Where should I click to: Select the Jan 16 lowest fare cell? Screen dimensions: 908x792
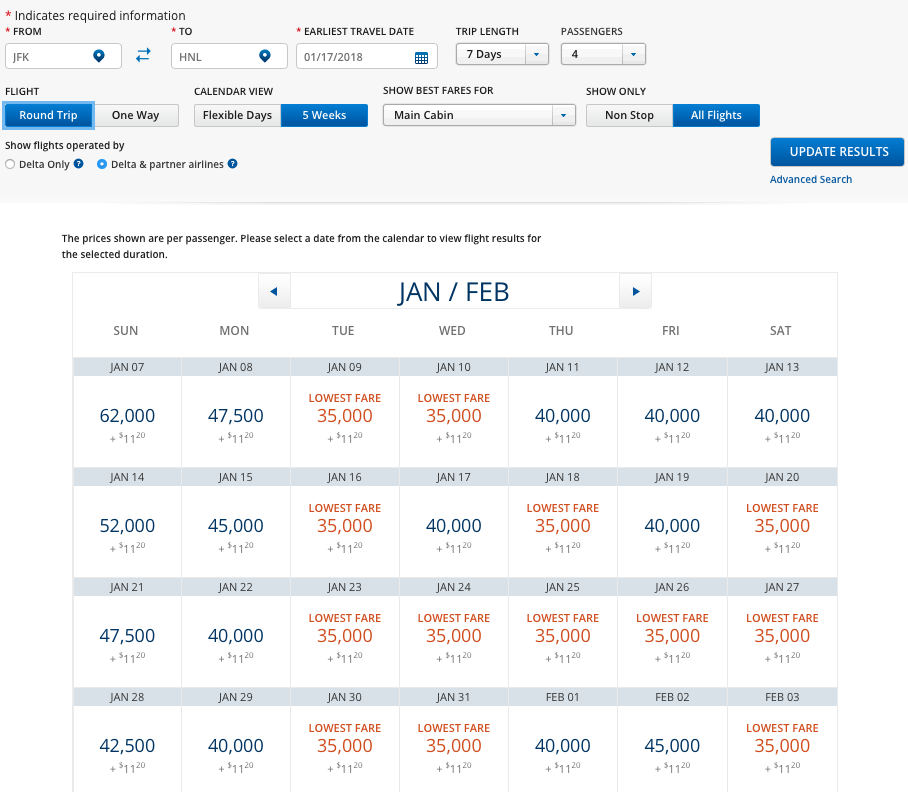pyautogui.click(x=344, y=525)
